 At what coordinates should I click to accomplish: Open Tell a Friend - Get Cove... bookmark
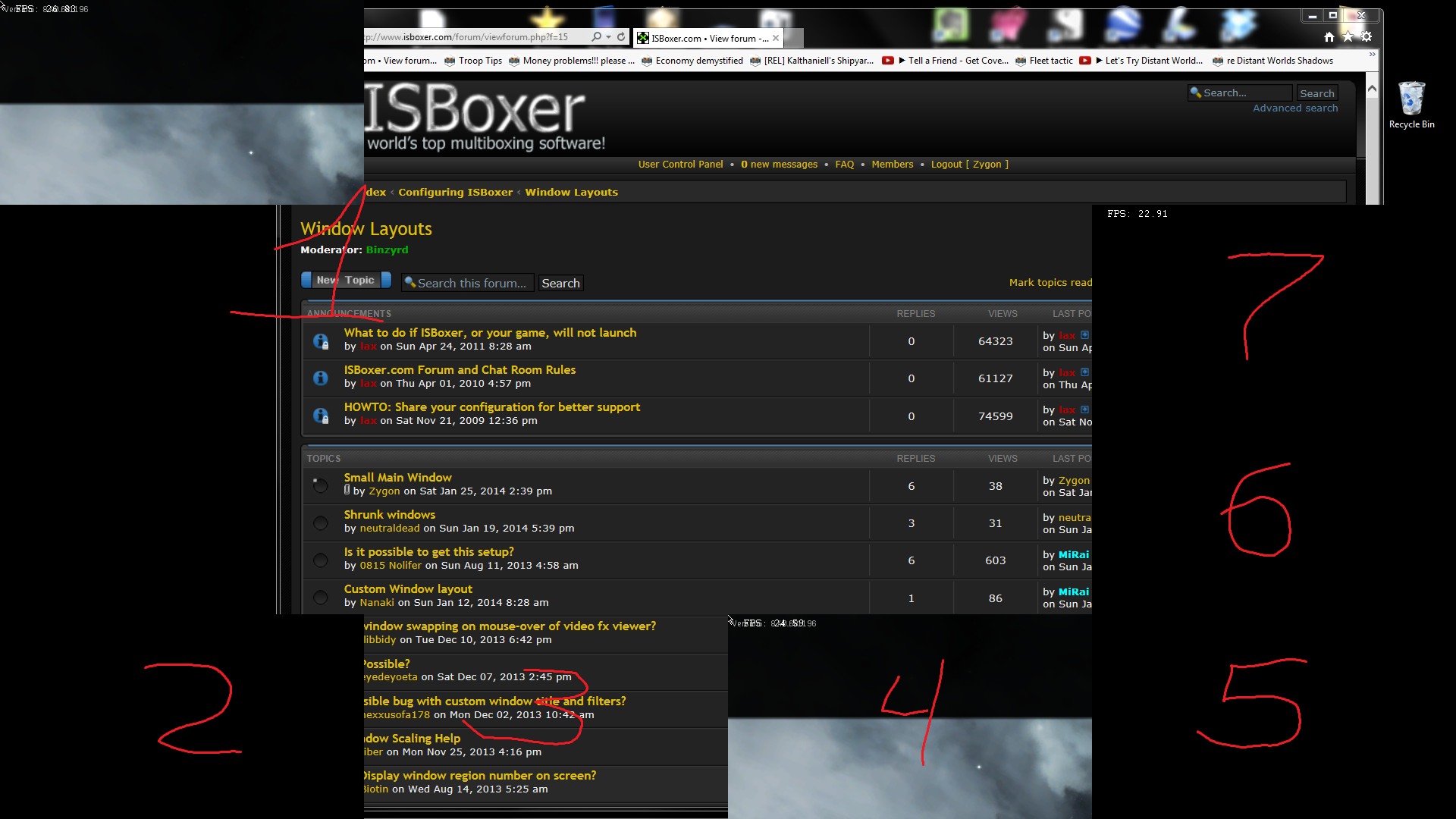945,61
